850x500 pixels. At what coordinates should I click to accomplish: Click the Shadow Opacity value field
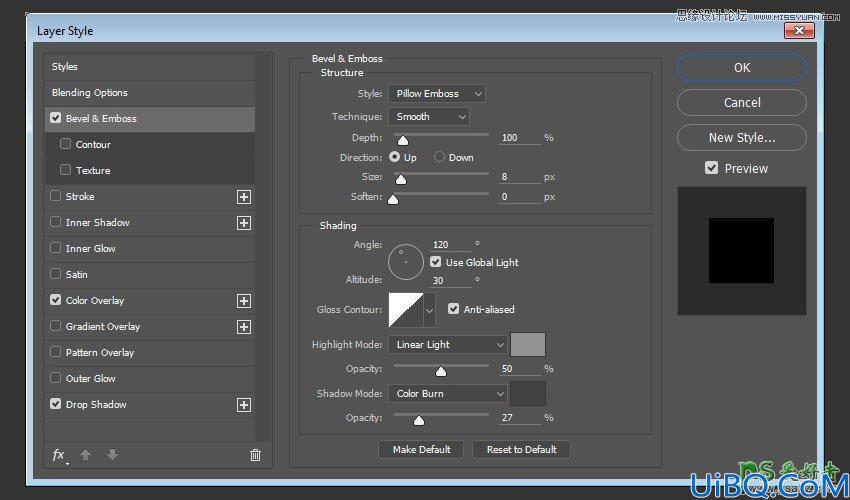point(519,418)
